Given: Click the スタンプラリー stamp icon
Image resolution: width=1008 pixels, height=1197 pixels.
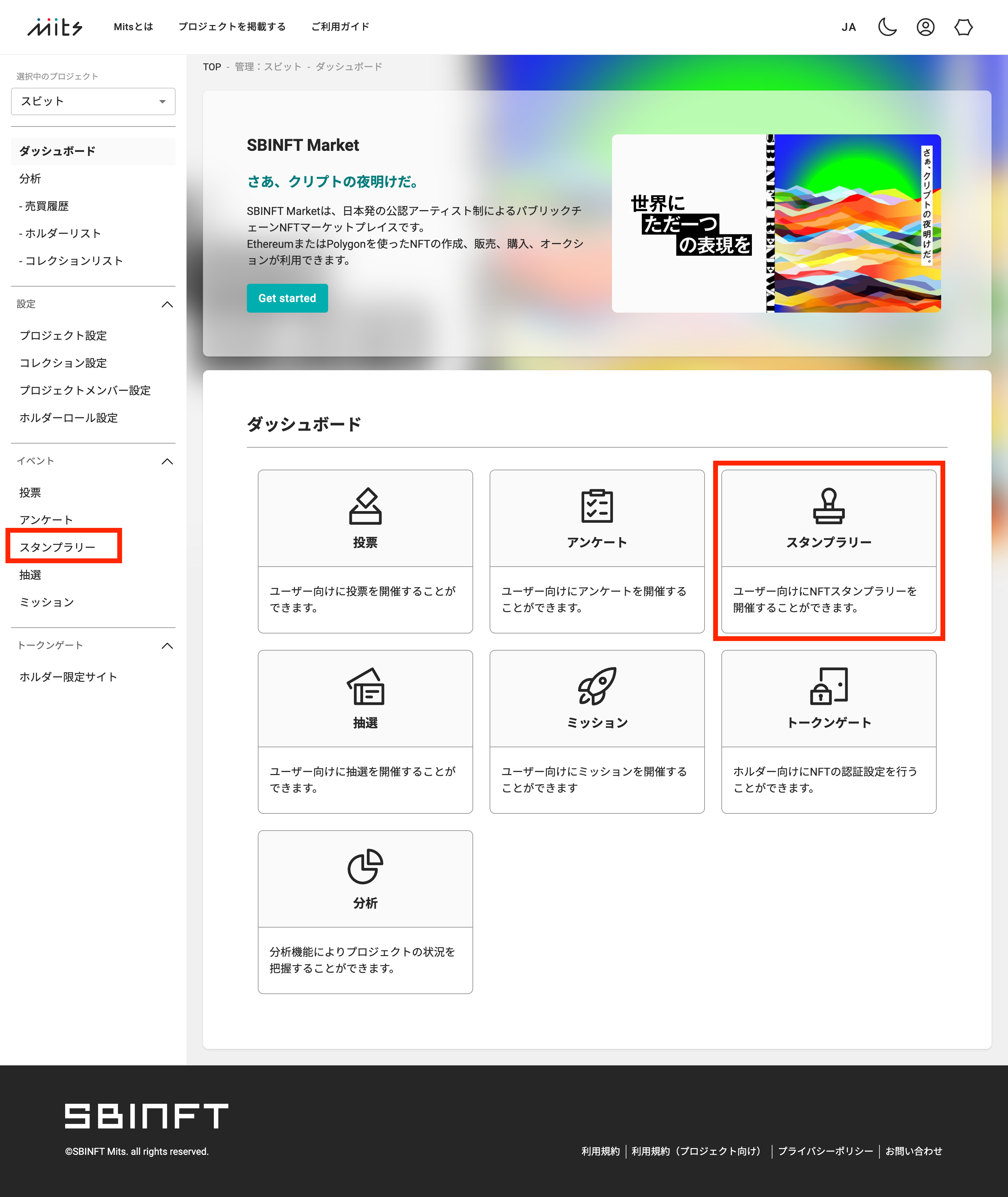Looking at the screenshot, I should click(x=829, y=506).
